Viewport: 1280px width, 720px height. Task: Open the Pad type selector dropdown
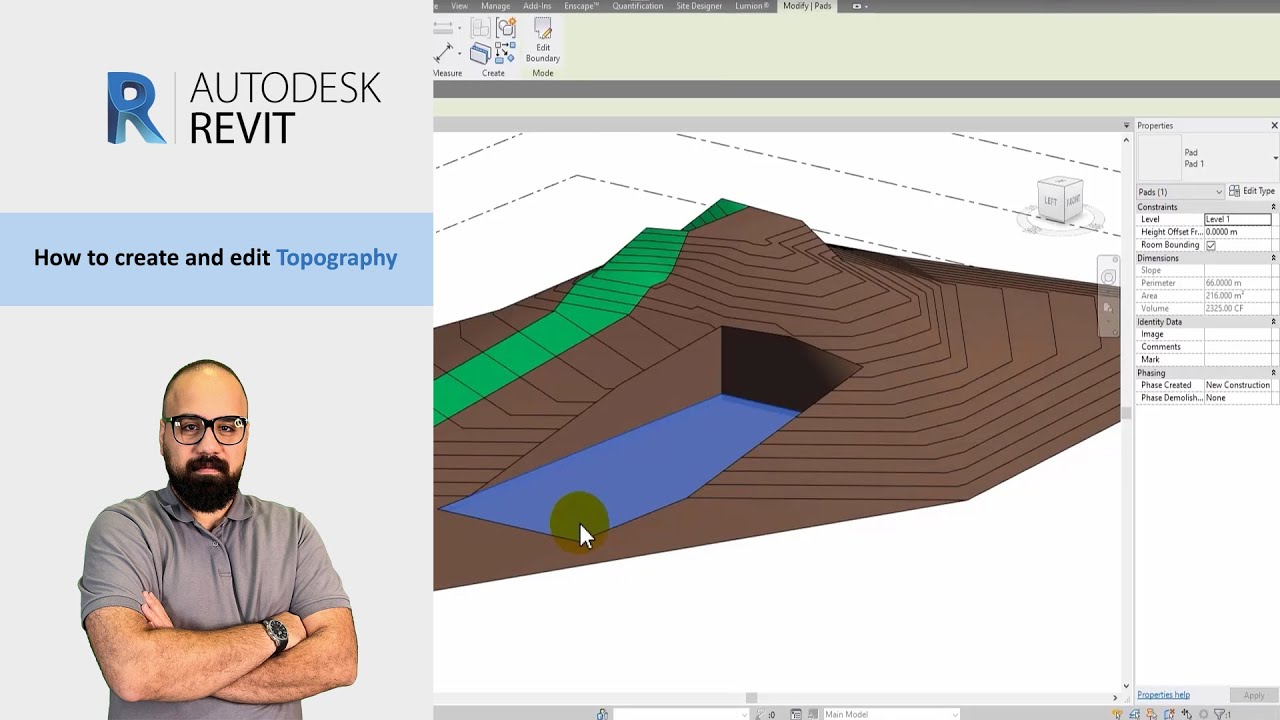1275,158
